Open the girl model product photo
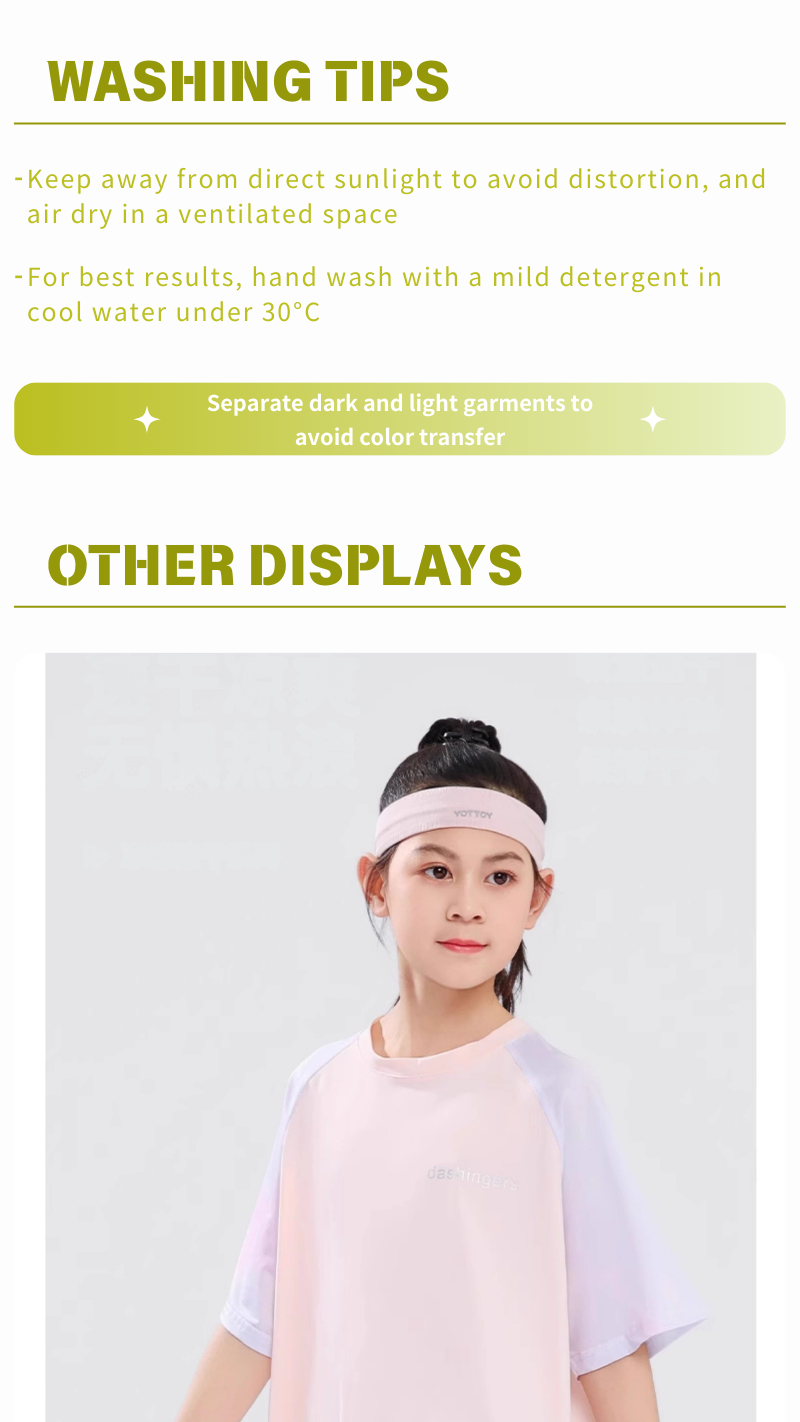 pos(400,1037)
